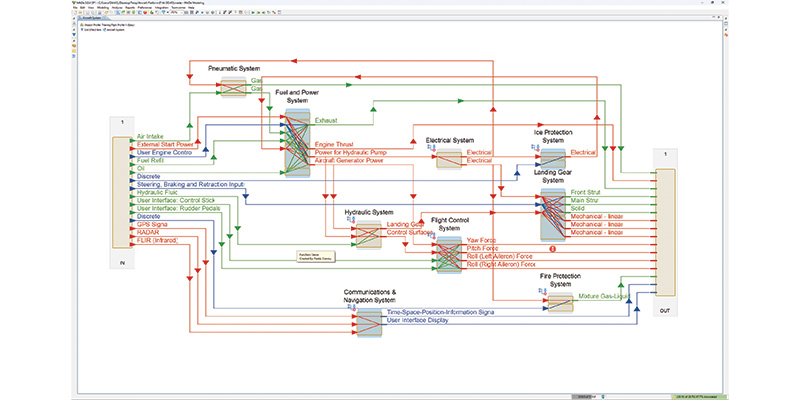Select the IN input port block
The width and height of the screenshot is (800, 400).
[x=122, y=192]
